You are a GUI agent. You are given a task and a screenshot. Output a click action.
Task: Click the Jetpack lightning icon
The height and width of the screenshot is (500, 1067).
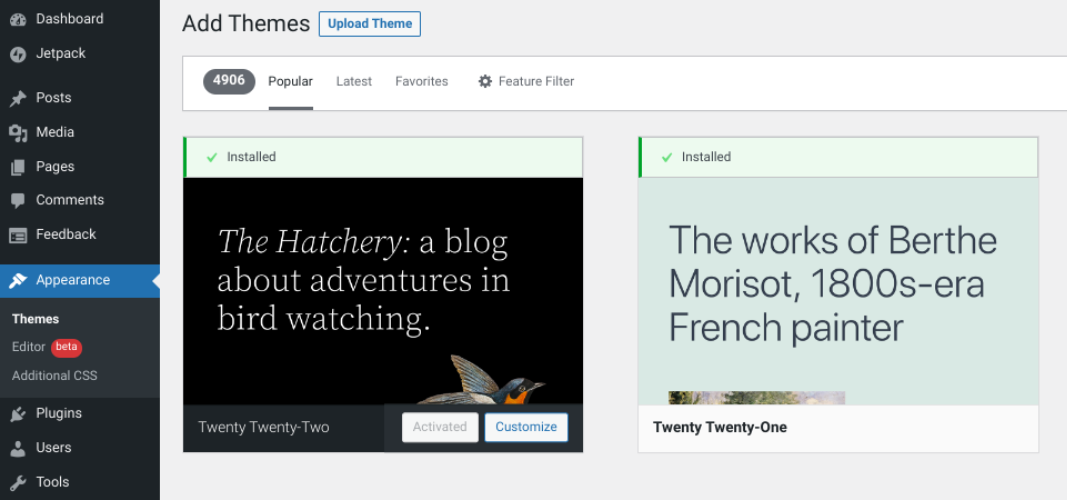(18, 54)
